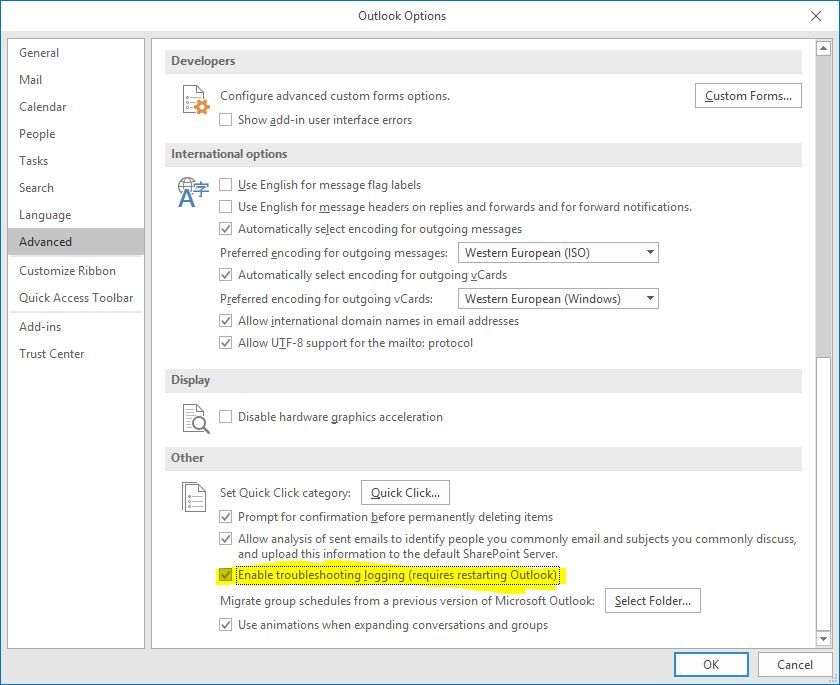Viewport: 840px width, 685px height.
Task: Open Quick Access Toolbar settings
Action: (76, 298)
